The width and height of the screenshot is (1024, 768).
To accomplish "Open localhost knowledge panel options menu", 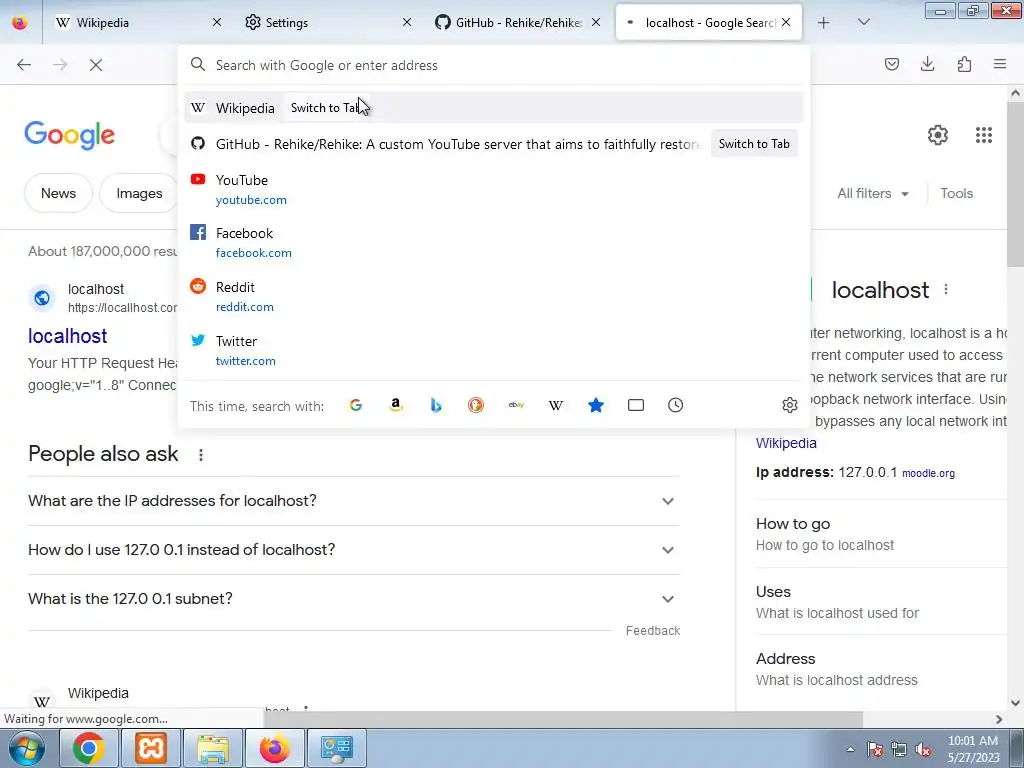I will click(946, 290).
